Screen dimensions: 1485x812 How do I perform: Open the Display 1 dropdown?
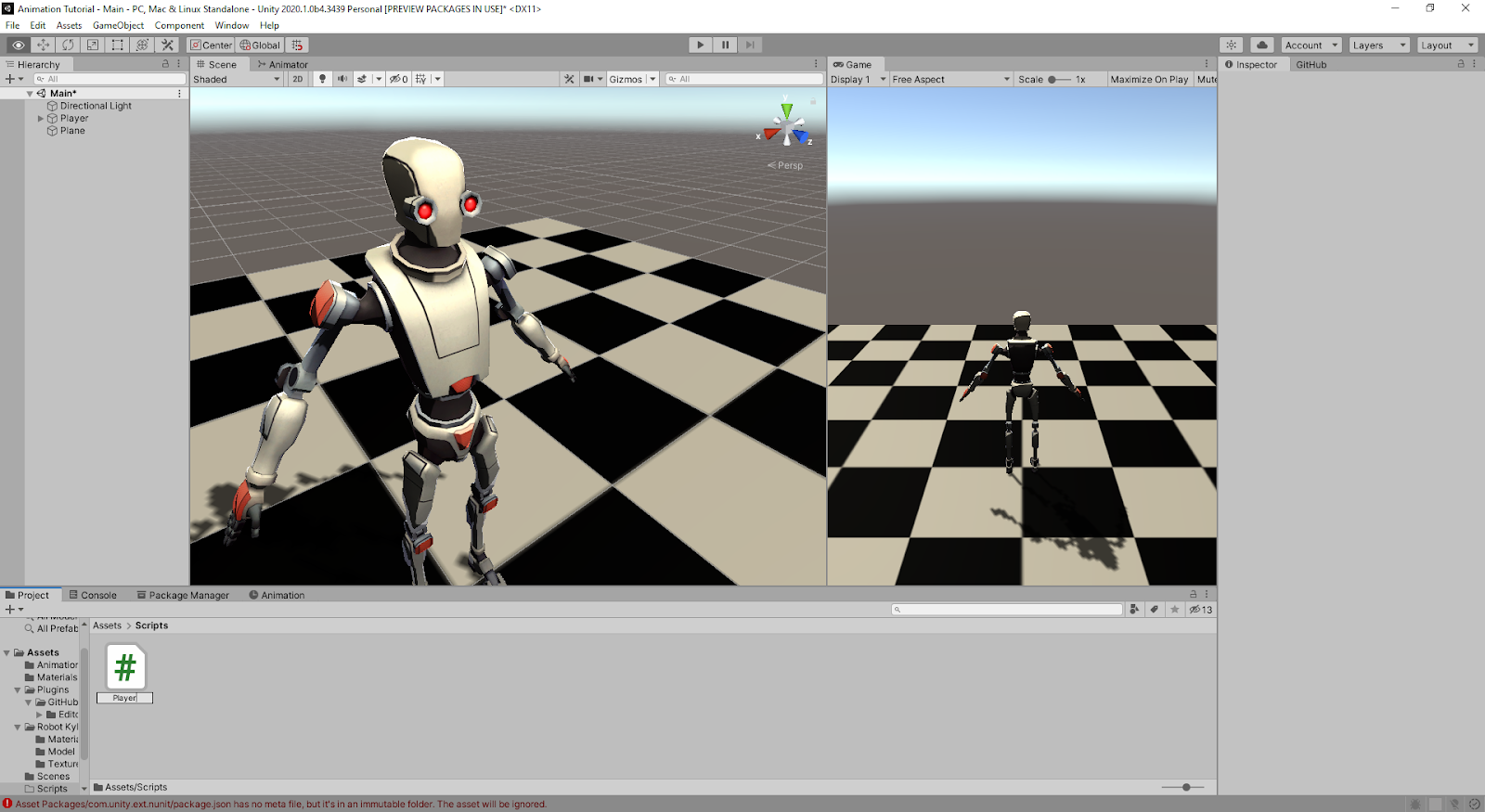[x=859, y=79]
